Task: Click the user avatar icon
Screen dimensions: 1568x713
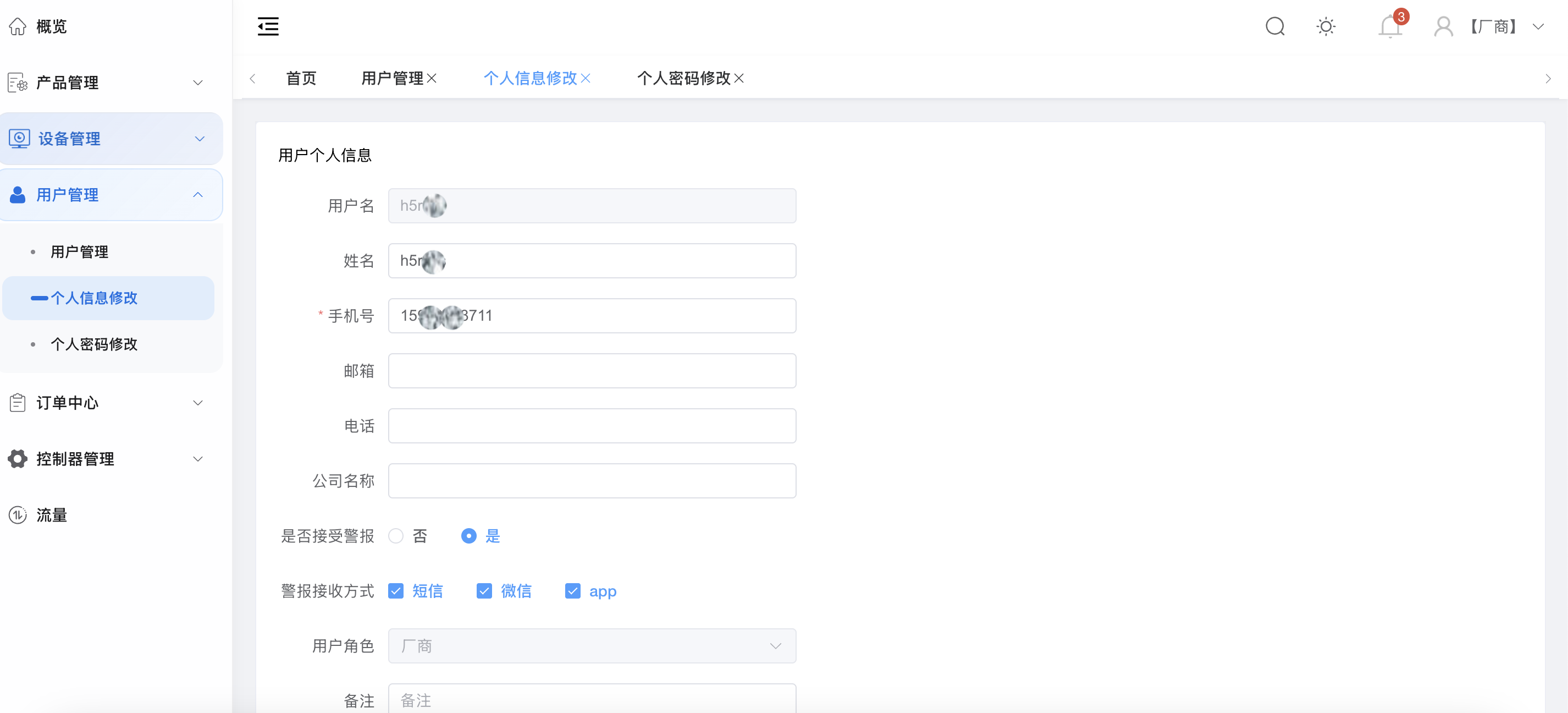Action: pos(1443,27)
